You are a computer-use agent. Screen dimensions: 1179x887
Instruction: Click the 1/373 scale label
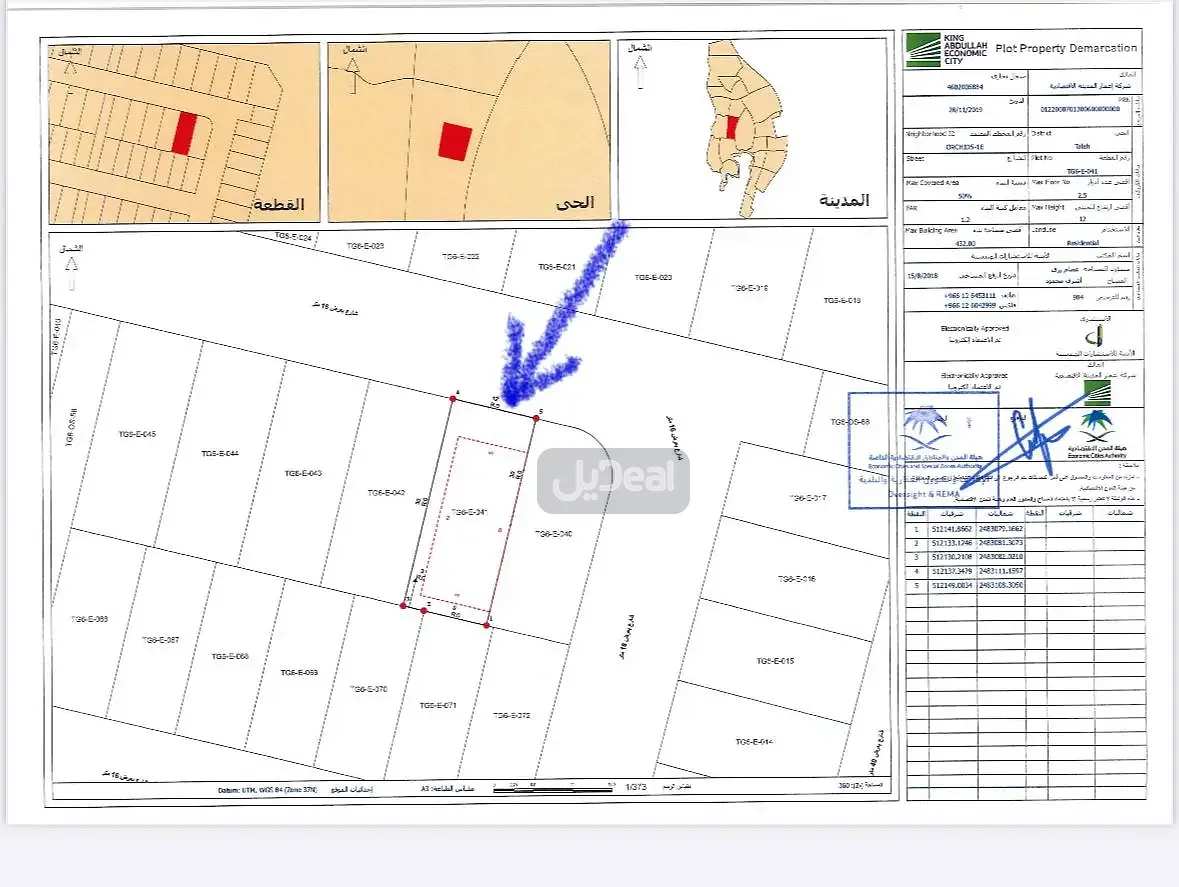[x=636, y=788]
